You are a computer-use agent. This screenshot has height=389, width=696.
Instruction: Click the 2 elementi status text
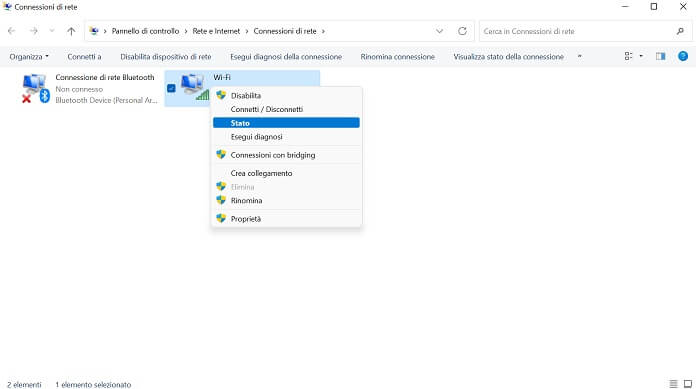(24, 385)
